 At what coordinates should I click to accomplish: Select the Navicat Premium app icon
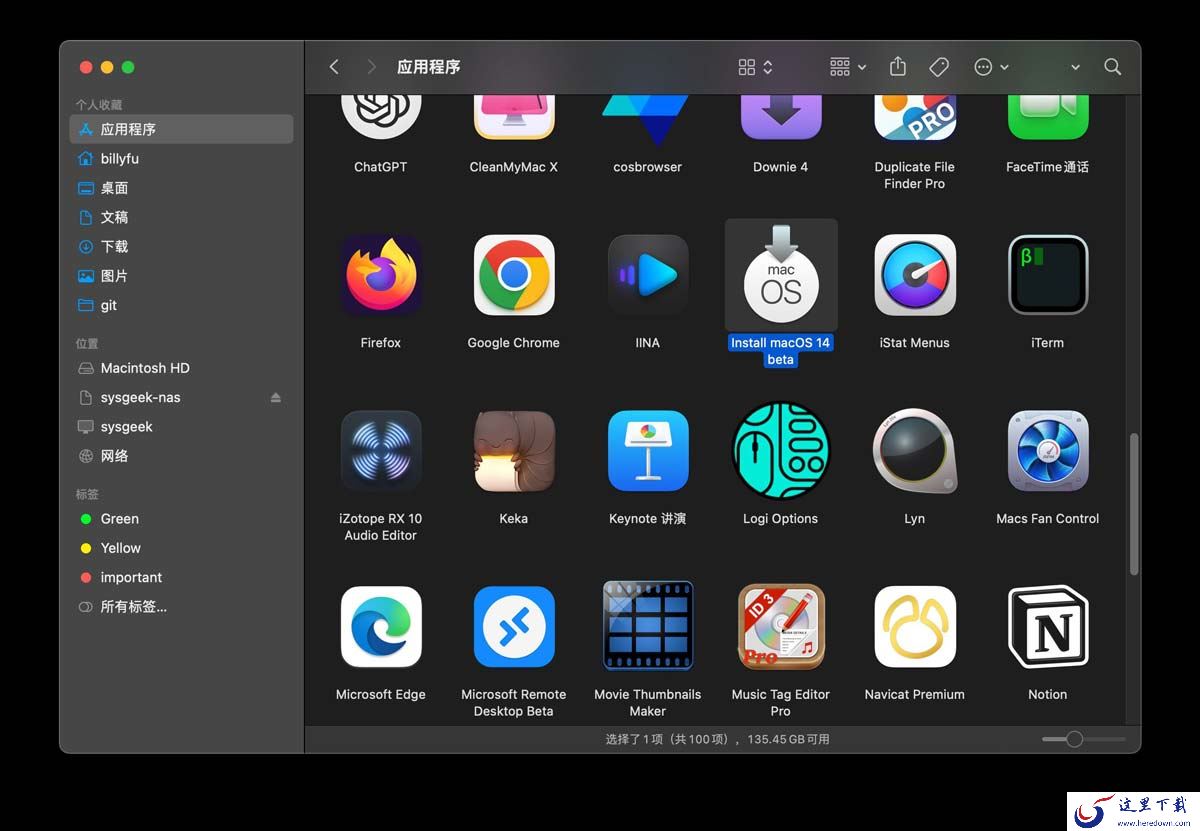pyautogui.click(x=915, y=627)
